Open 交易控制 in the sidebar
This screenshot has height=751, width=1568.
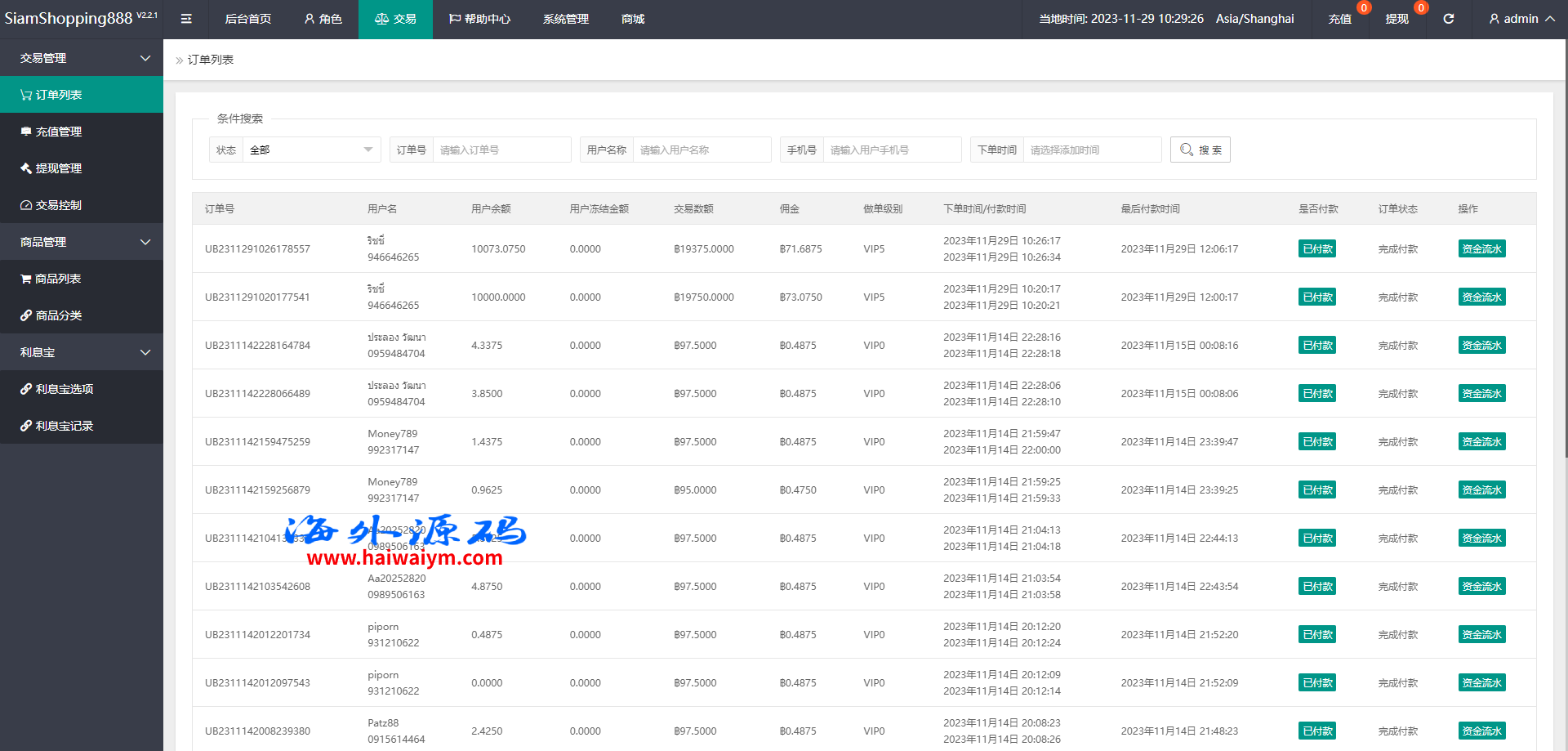[58, 205]
